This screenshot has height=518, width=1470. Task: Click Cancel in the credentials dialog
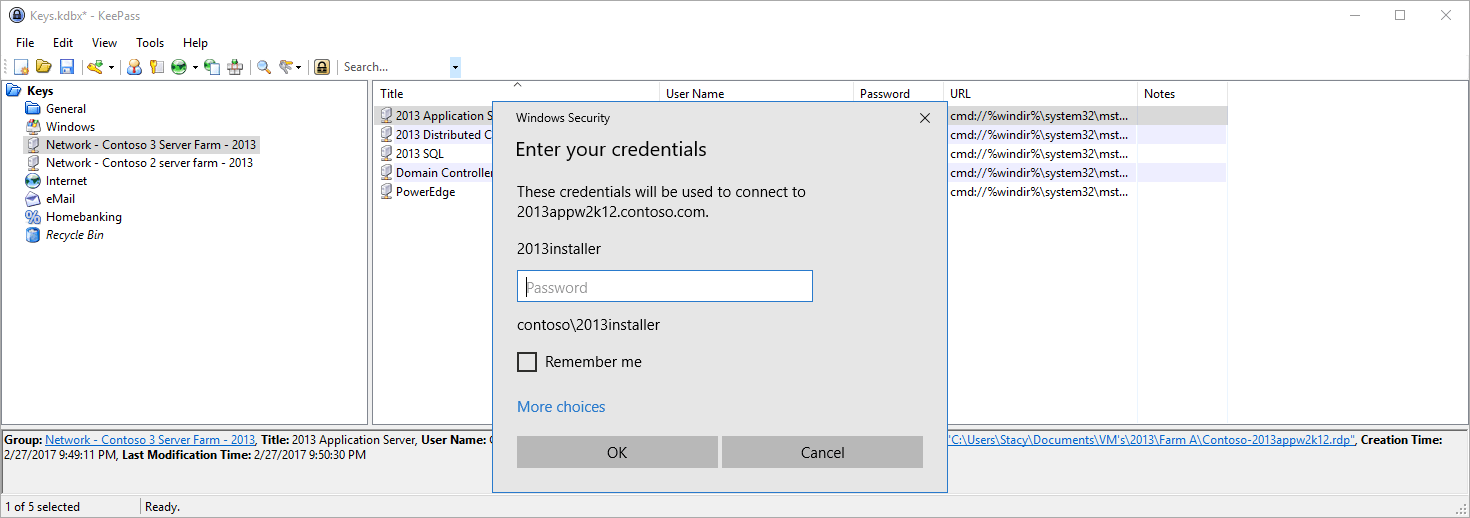[x=822, y=452]
